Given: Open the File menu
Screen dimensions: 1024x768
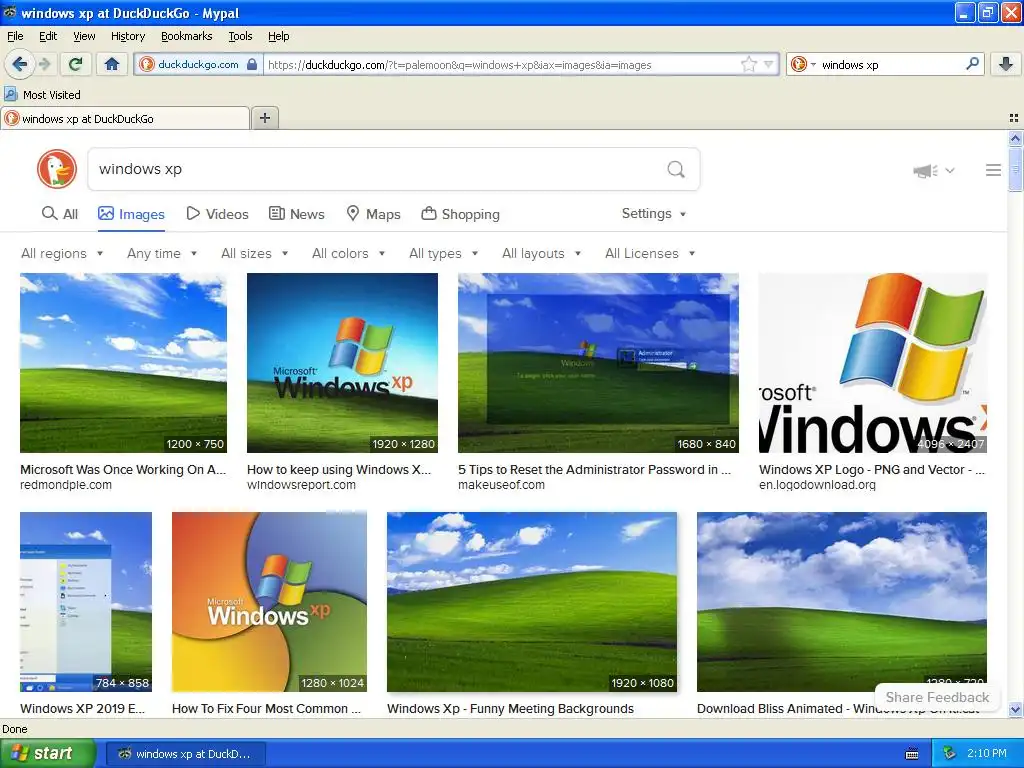Looking at the screenshot, I should click(15, 36).
